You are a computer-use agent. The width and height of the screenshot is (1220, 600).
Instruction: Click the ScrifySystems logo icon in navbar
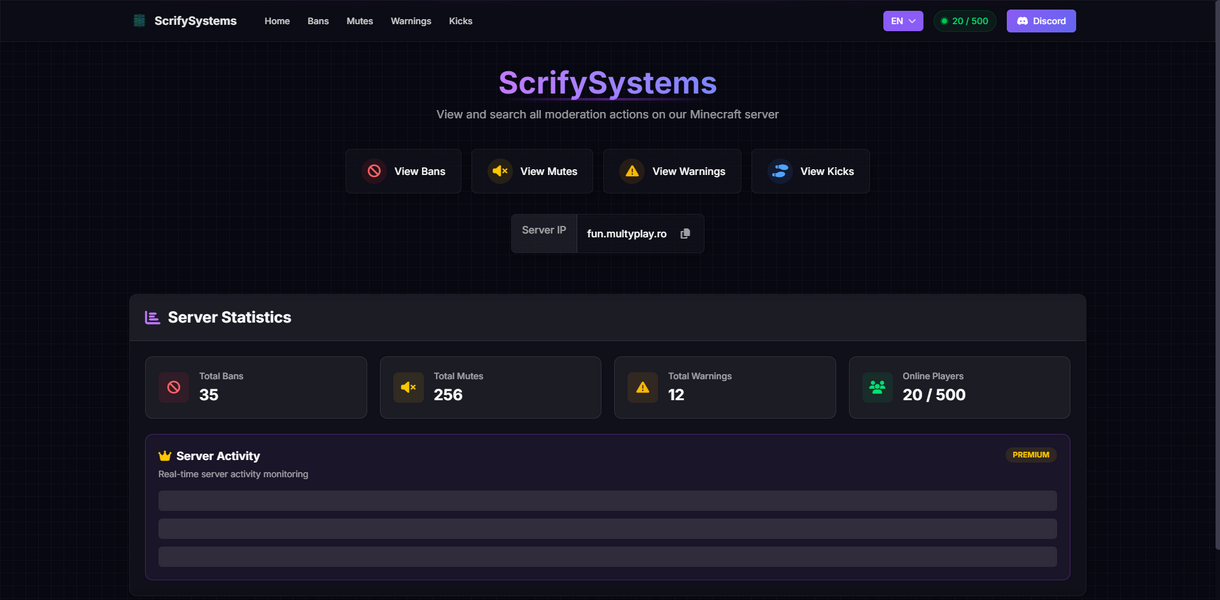click(139, 21)
